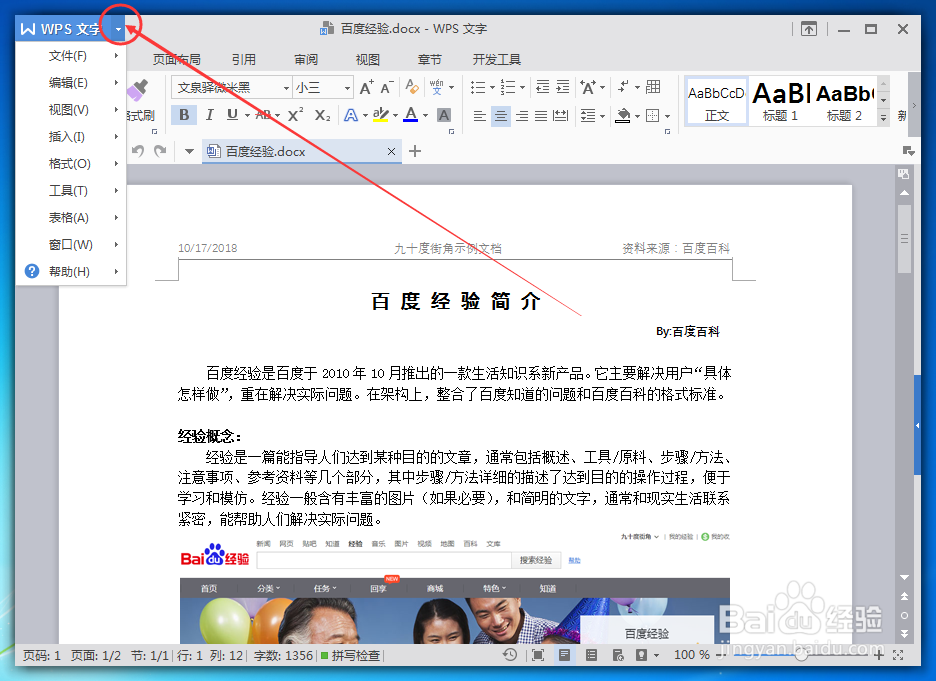
Task: Switch to outline view icon in status bar
Action: [591, 655]
